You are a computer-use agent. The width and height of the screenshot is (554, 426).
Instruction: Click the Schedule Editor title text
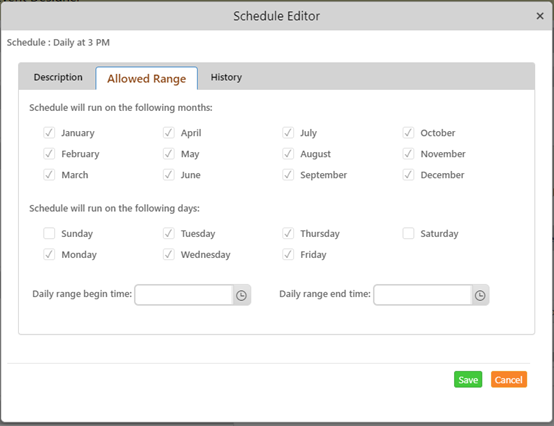pos(276,16)
